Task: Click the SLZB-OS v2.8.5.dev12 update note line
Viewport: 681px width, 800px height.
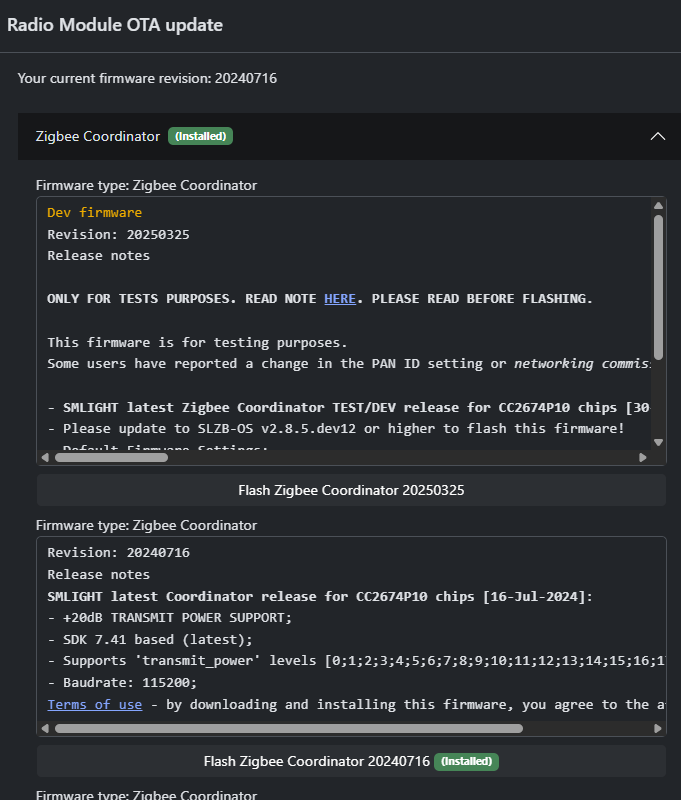Action: [336, 429]
